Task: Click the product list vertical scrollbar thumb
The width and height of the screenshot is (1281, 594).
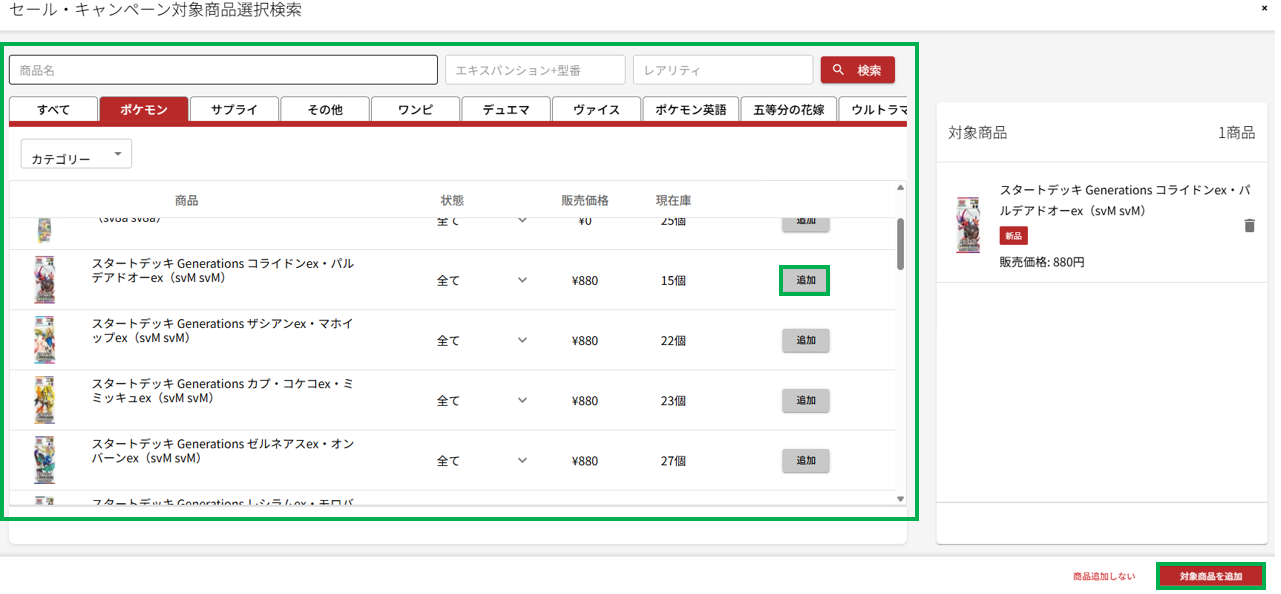Action: click(x=900, y=244)
